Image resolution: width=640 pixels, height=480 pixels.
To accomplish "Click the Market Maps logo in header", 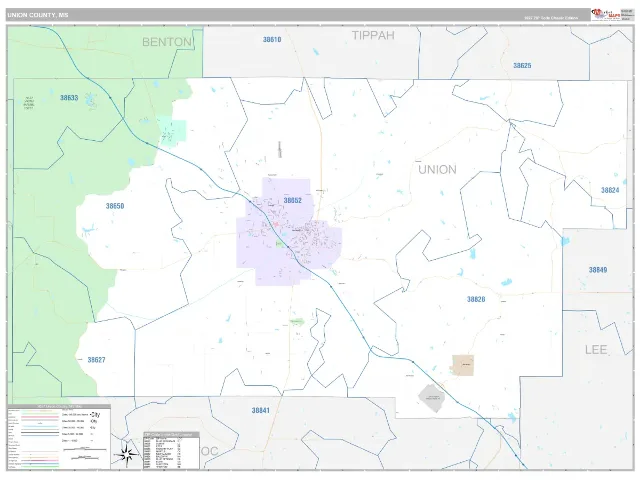I will pos(606,15).
